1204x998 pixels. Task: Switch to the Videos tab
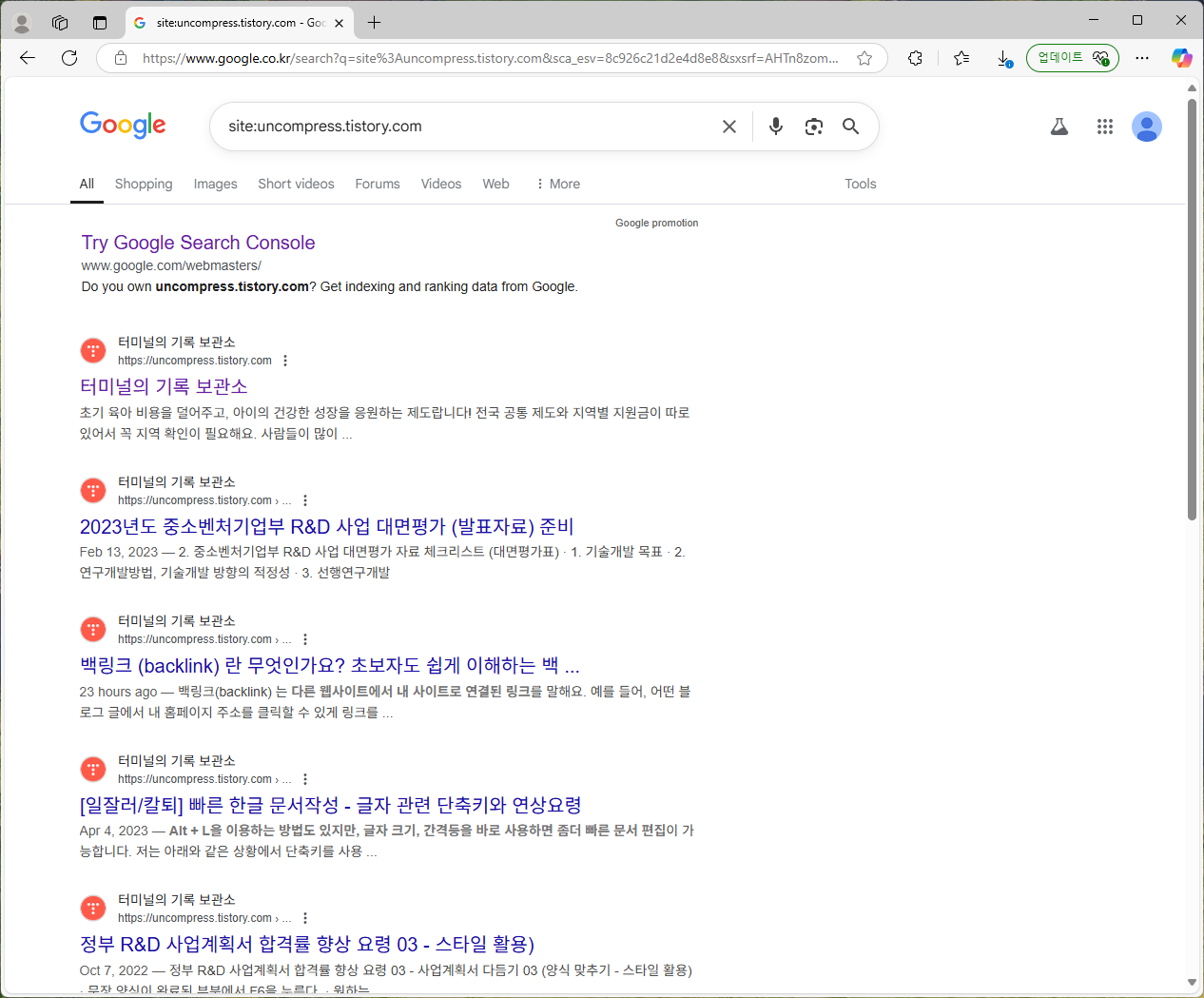pos(441,184)
